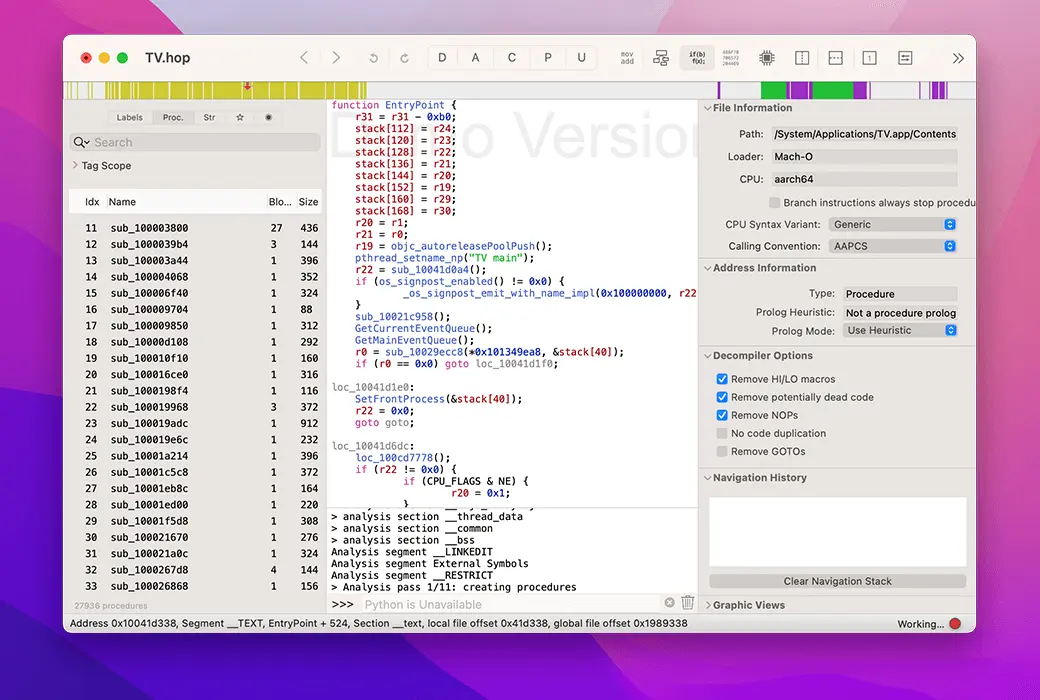Click the Clear Navigation Stack button
The width and height of the screenshot is (1040, 700).
837,581
